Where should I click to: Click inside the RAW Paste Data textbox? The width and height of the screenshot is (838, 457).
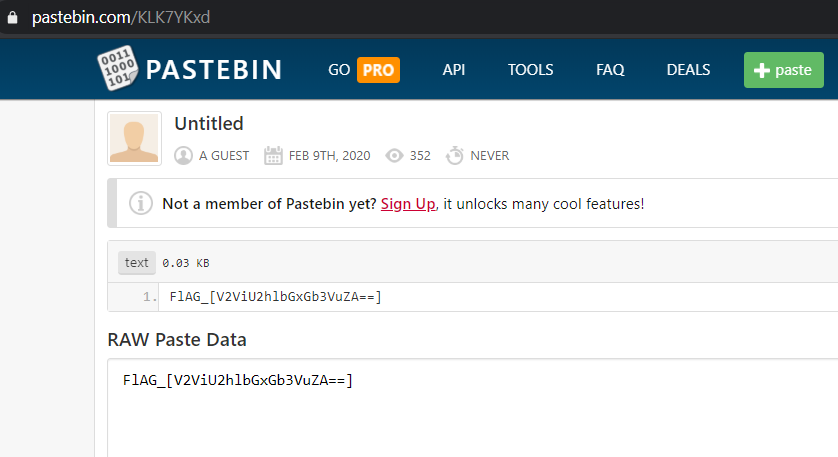pos(470,410)
